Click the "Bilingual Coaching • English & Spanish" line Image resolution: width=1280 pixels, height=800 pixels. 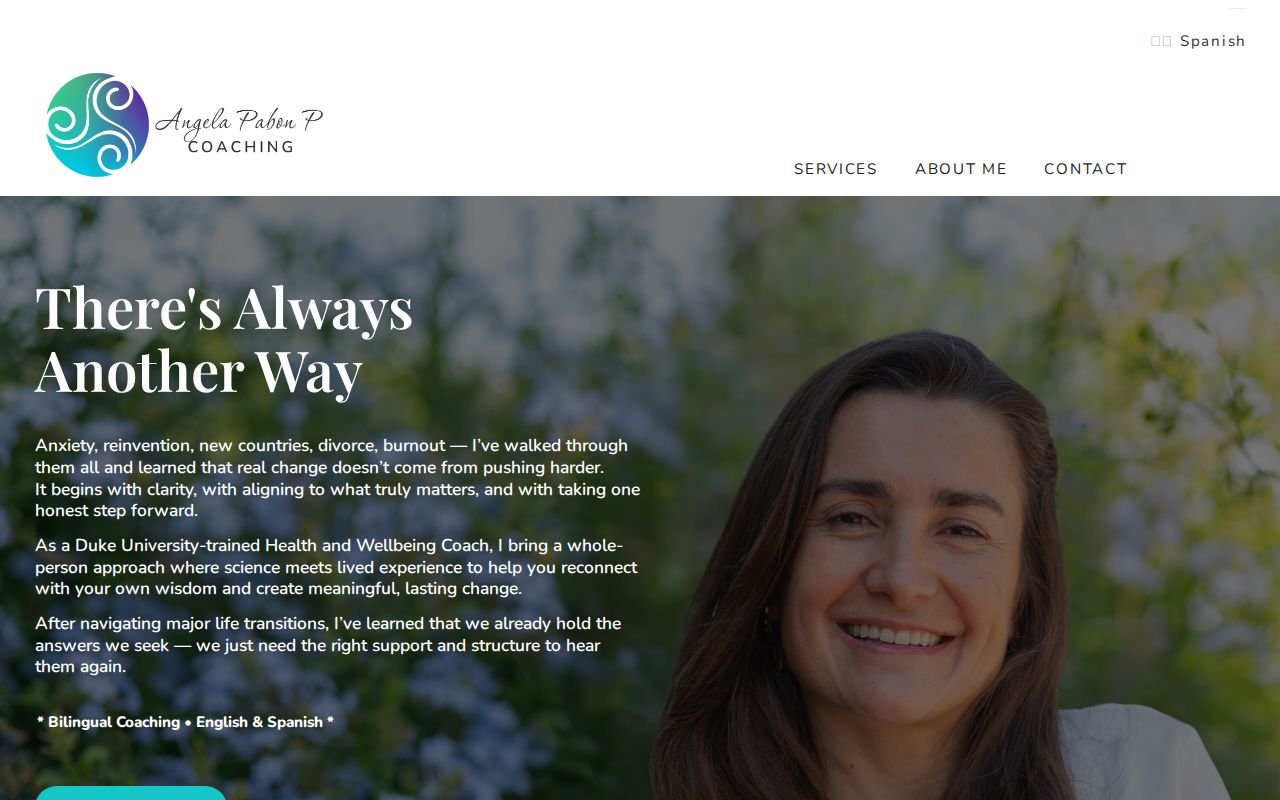coord(185,722)
